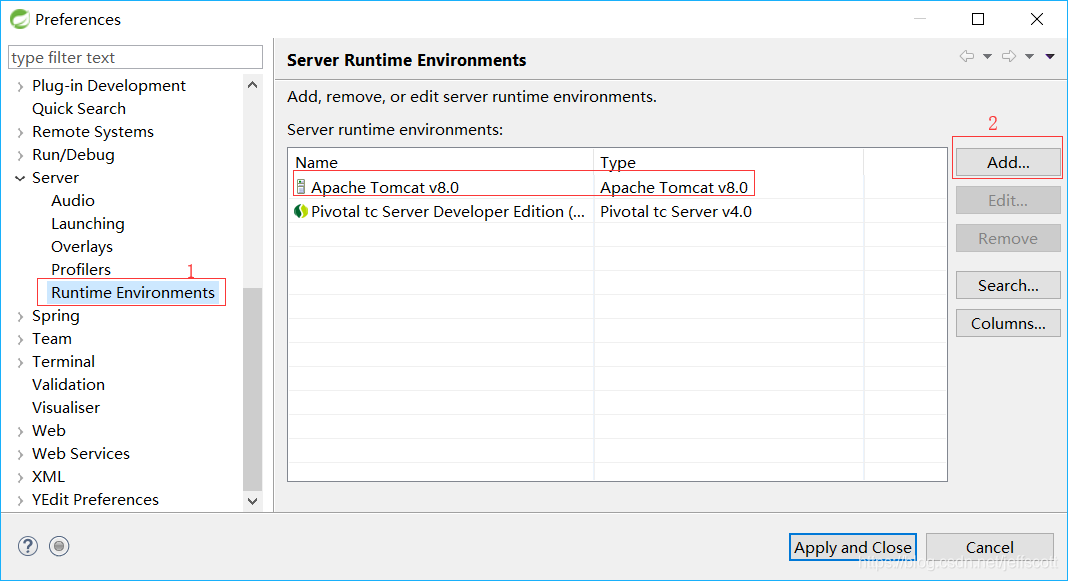Viewport: 1068px width, 581px height.
Task: Click the tree scrollbar thumb
Action: [x=253, y=388]
